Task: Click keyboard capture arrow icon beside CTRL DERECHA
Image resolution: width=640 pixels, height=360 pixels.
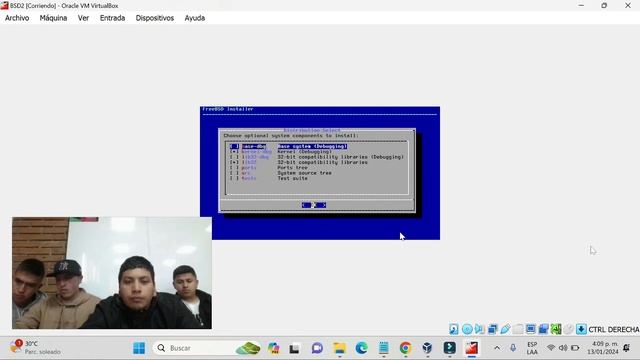Action: (581, 329)
